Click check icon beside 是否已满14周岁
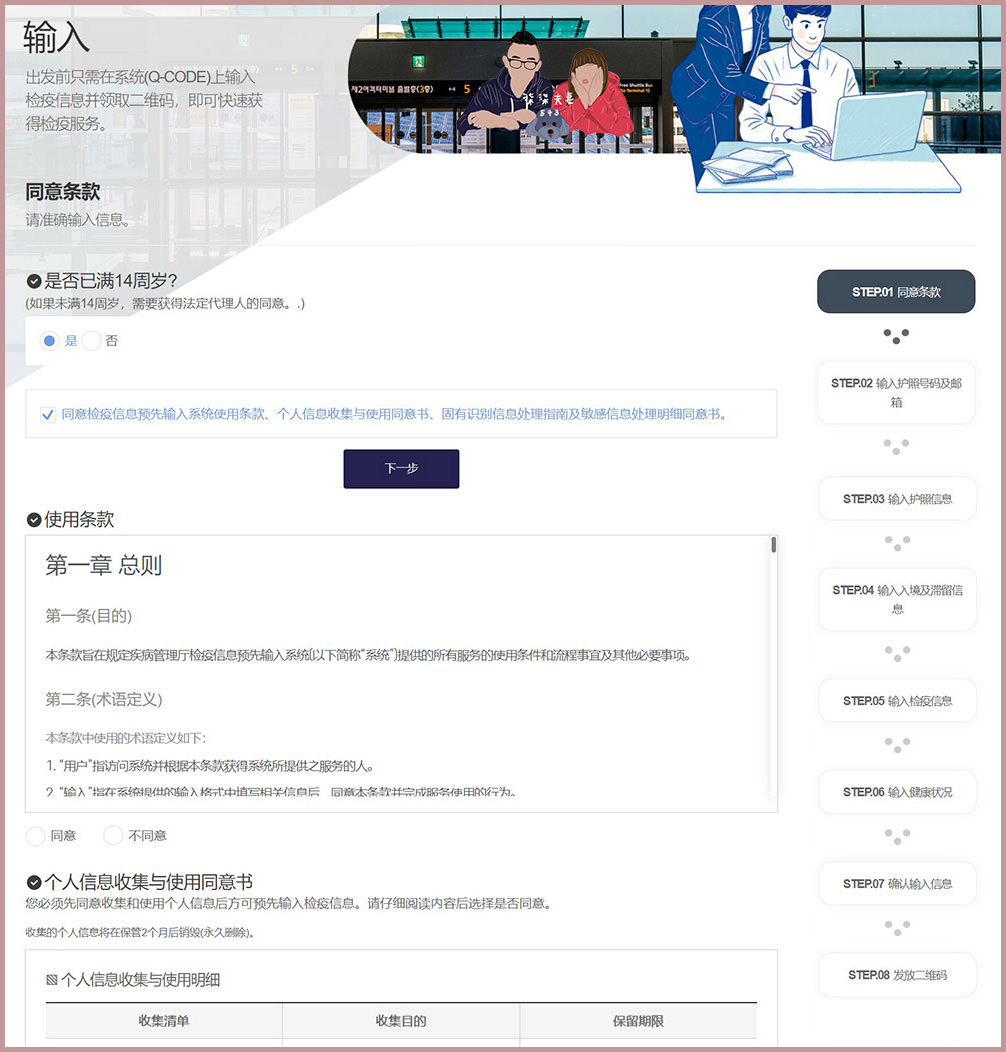 (x=34, y=281)
